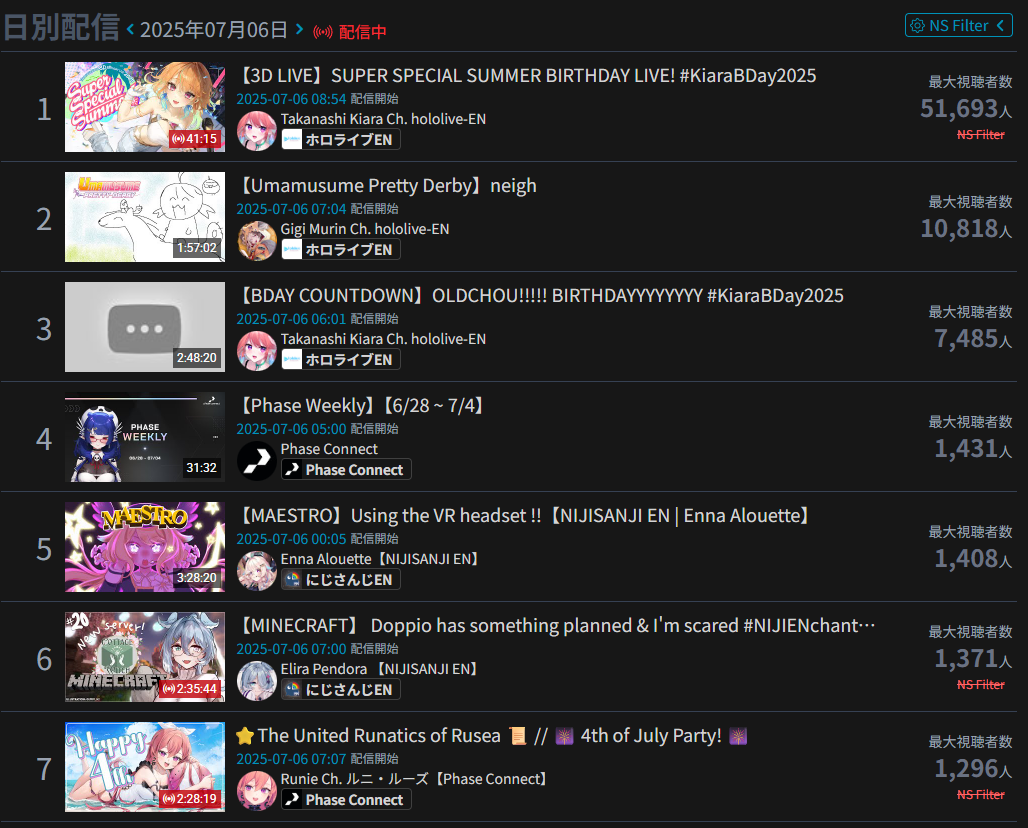Click Enna Alouette's channel avatar icon
This screenshot has height=828, width=1028.
tap(256, 571)
